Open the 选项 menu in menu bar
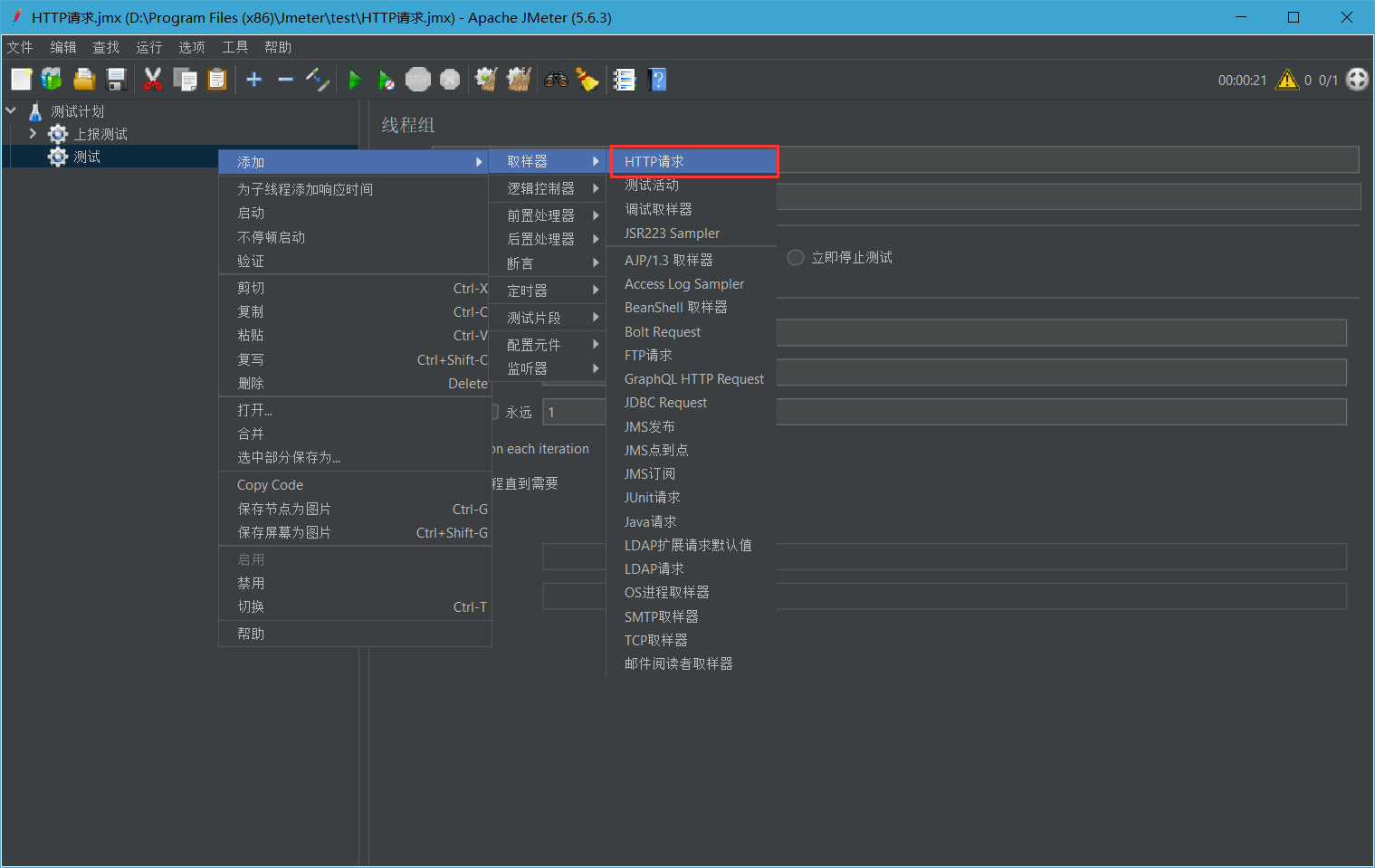Viewport: 1375px width, 868px height. (191, 47)
